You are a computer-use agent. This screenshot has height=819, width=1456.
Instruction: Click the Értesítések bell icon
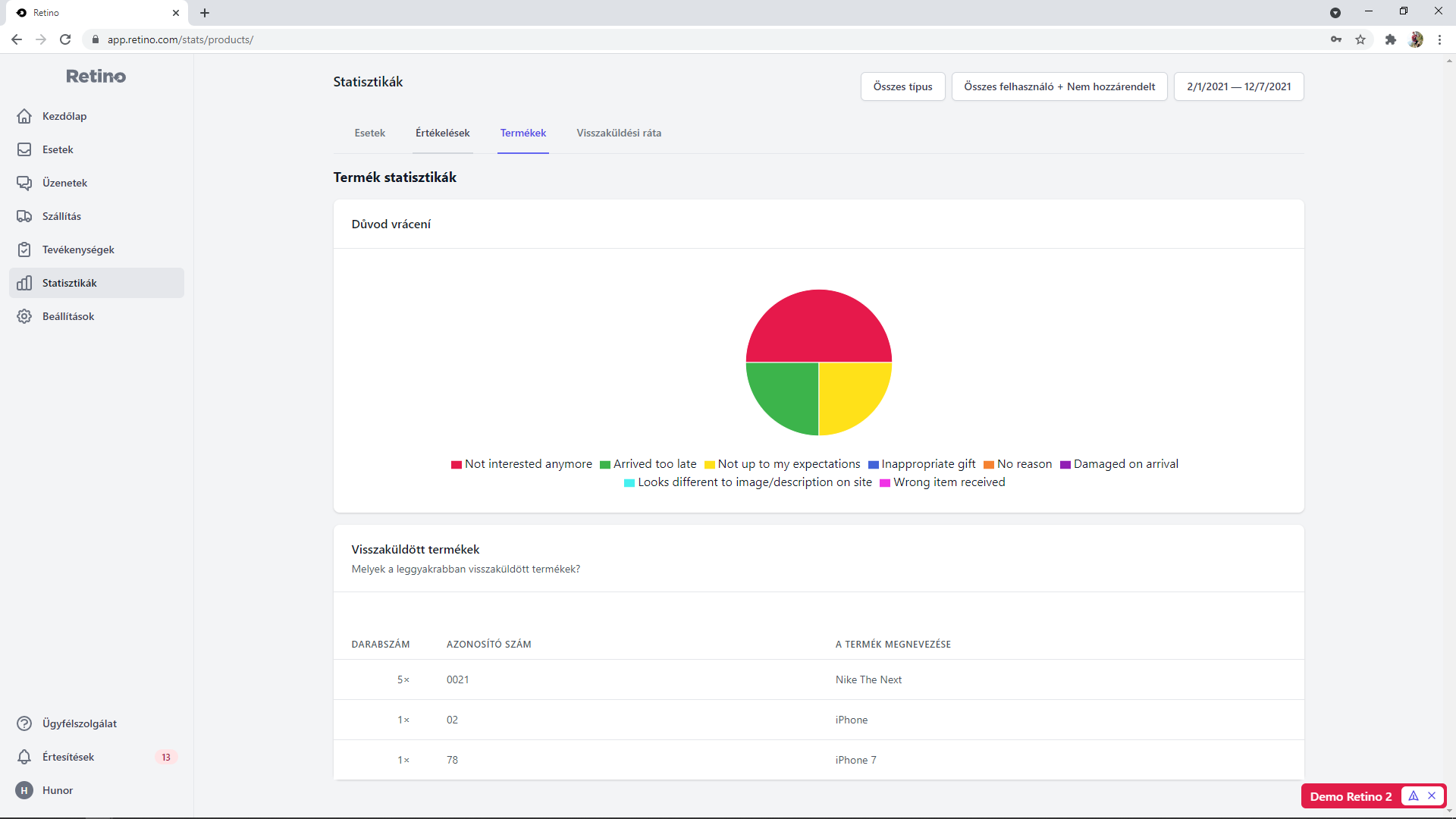point(24,757)
